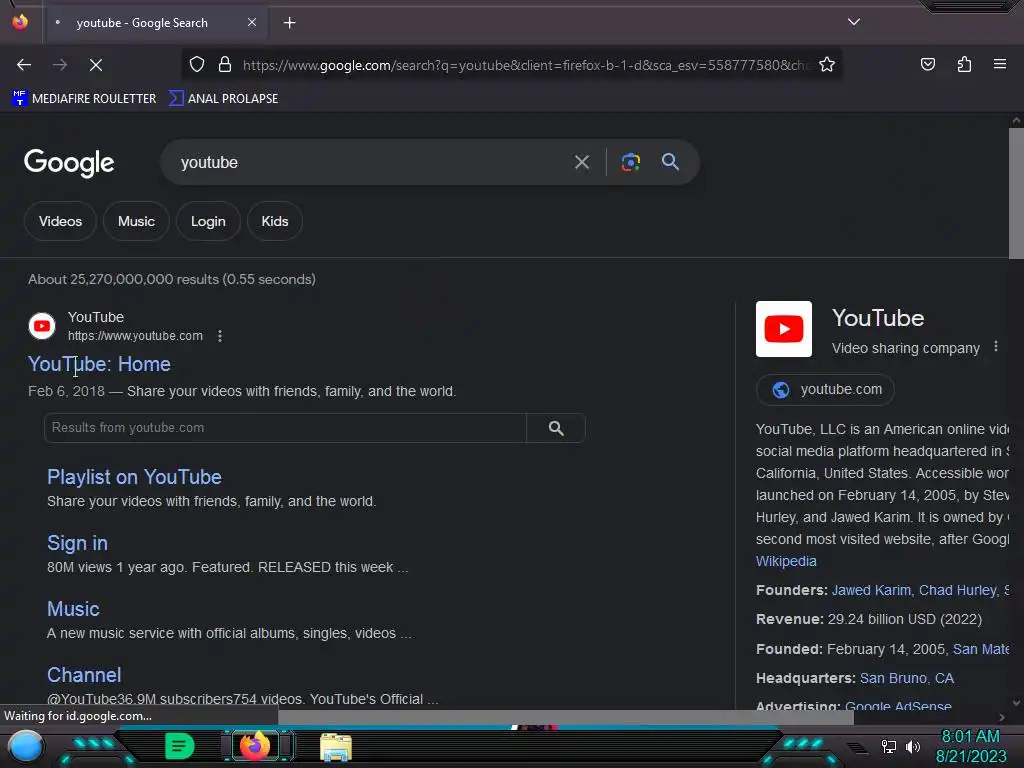Click the Firefox logo in title bar
The image size is (1024, 768).
point(20,22)
